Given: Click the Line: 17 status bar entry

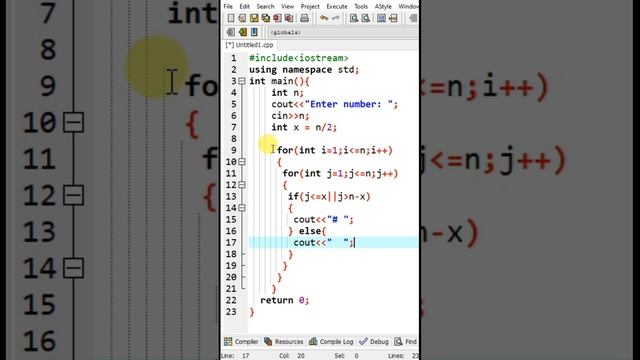Looking at the screenshot, I should (x=235, y=356).
